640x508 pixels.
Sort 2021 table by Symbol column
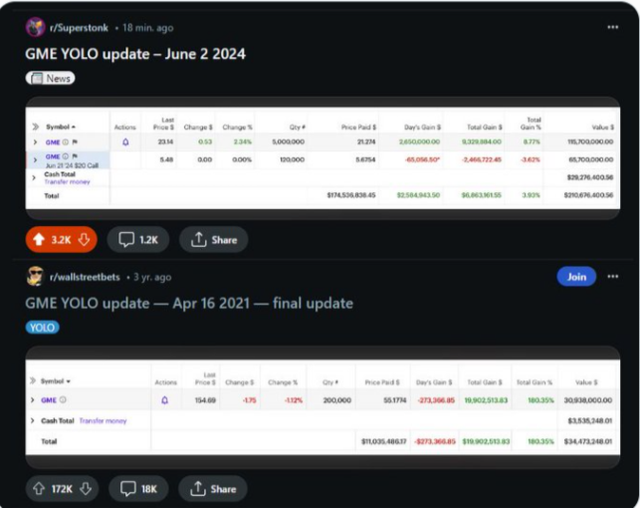[56, 381]
